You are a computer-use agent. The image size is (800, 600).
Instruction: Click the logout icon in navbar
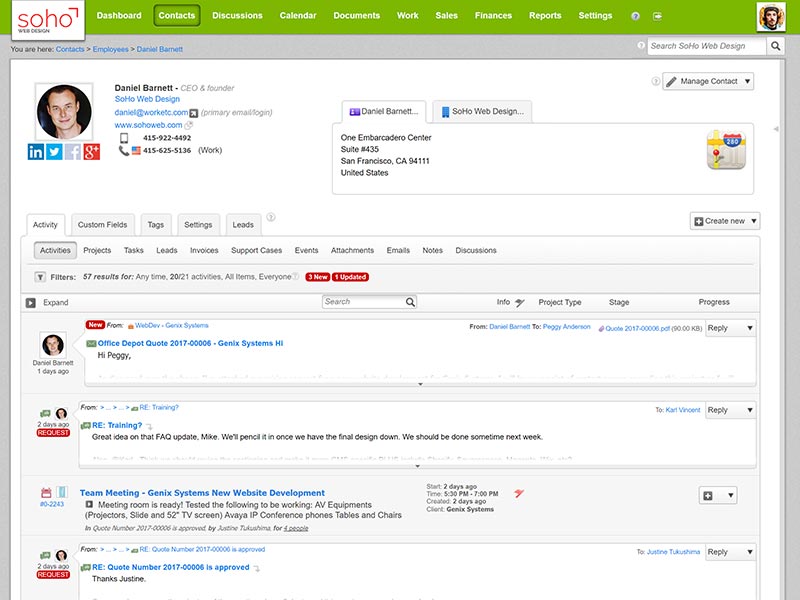tap(657, 16)
